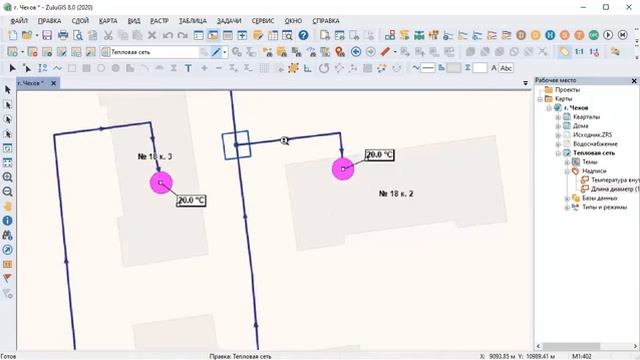Click the printer icon in toolbar
The image size is (640, 360).
[x=63, y=35]
